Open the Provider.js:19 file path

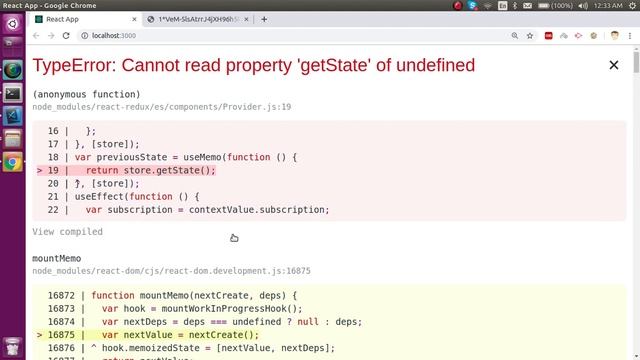tap(162, 107)
